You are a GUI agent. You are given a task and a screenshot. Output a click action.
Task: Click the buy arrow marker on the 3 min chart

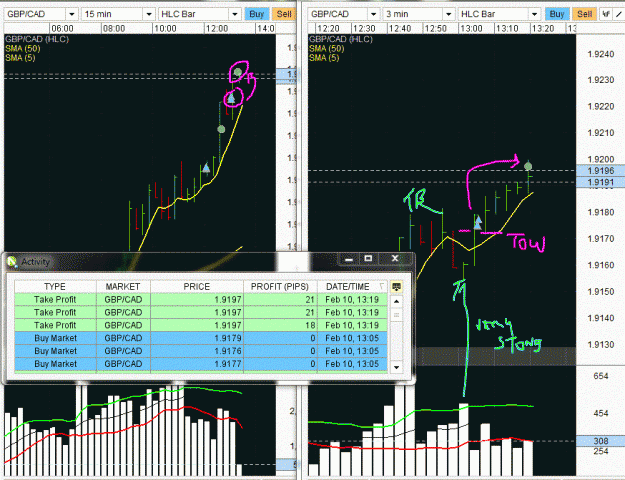click(478, 222)
